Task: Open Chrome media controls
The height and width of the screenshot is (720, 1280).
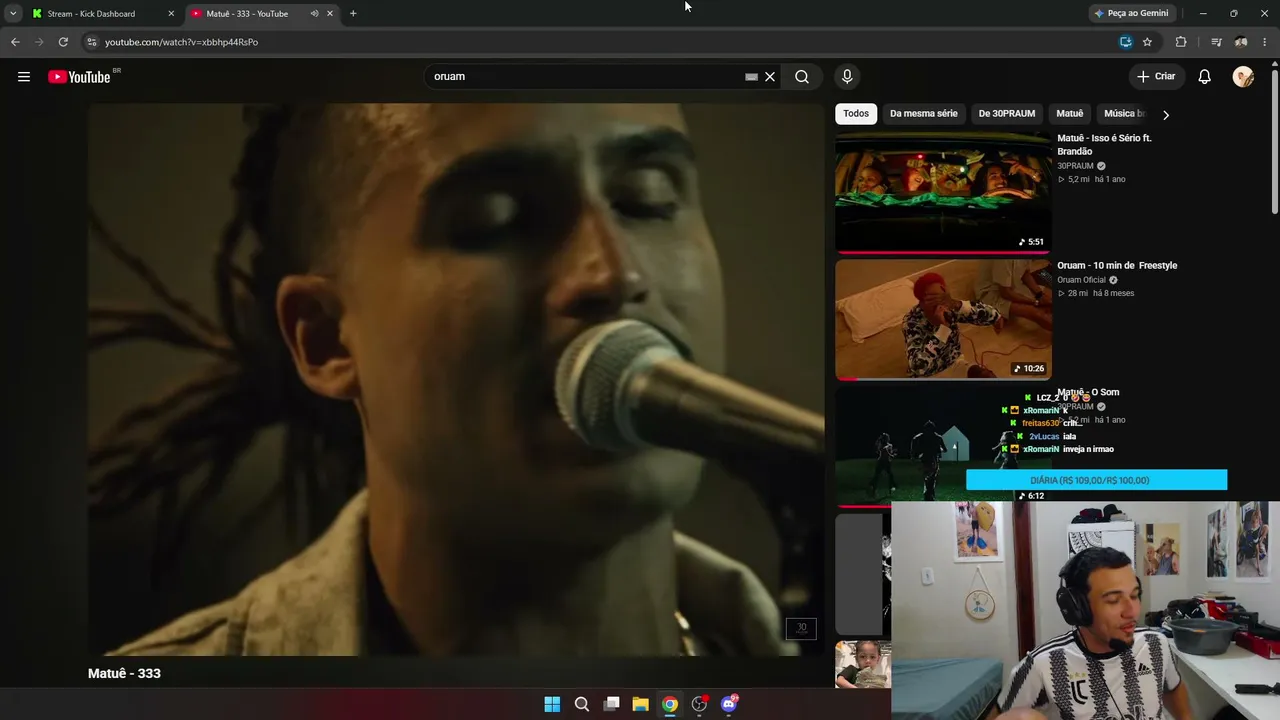Action: pyautogui.click(x=1216, y=42)
